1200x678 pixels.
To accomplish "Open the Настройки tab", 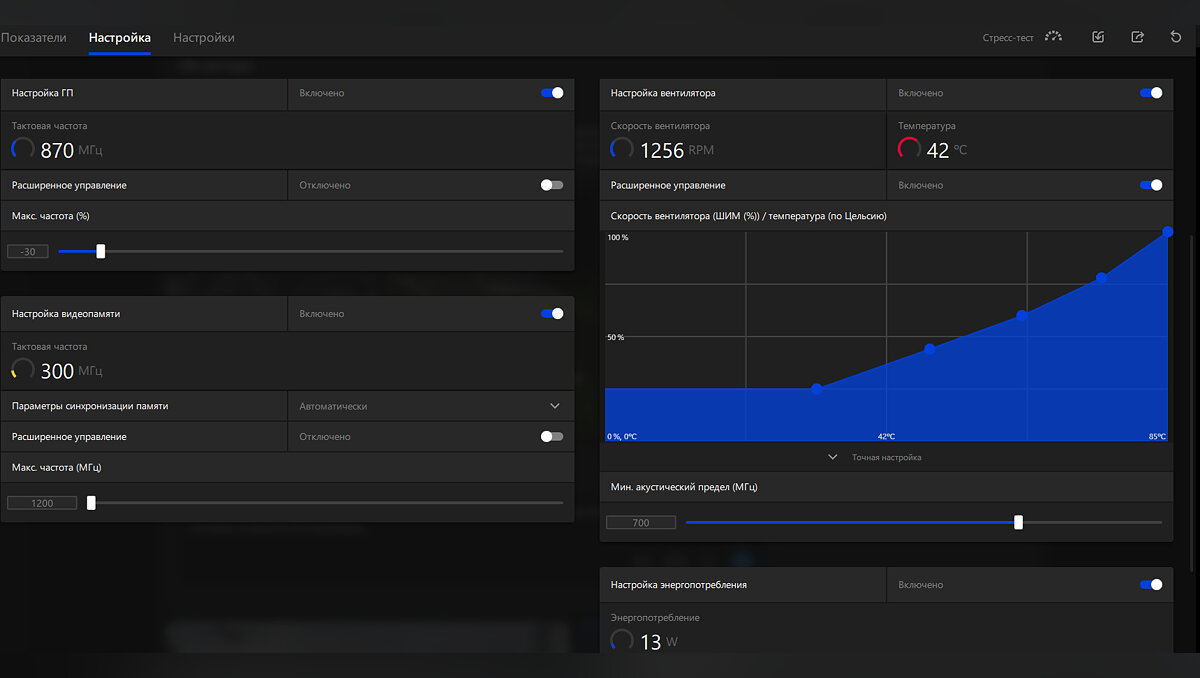I will (204, 38).
